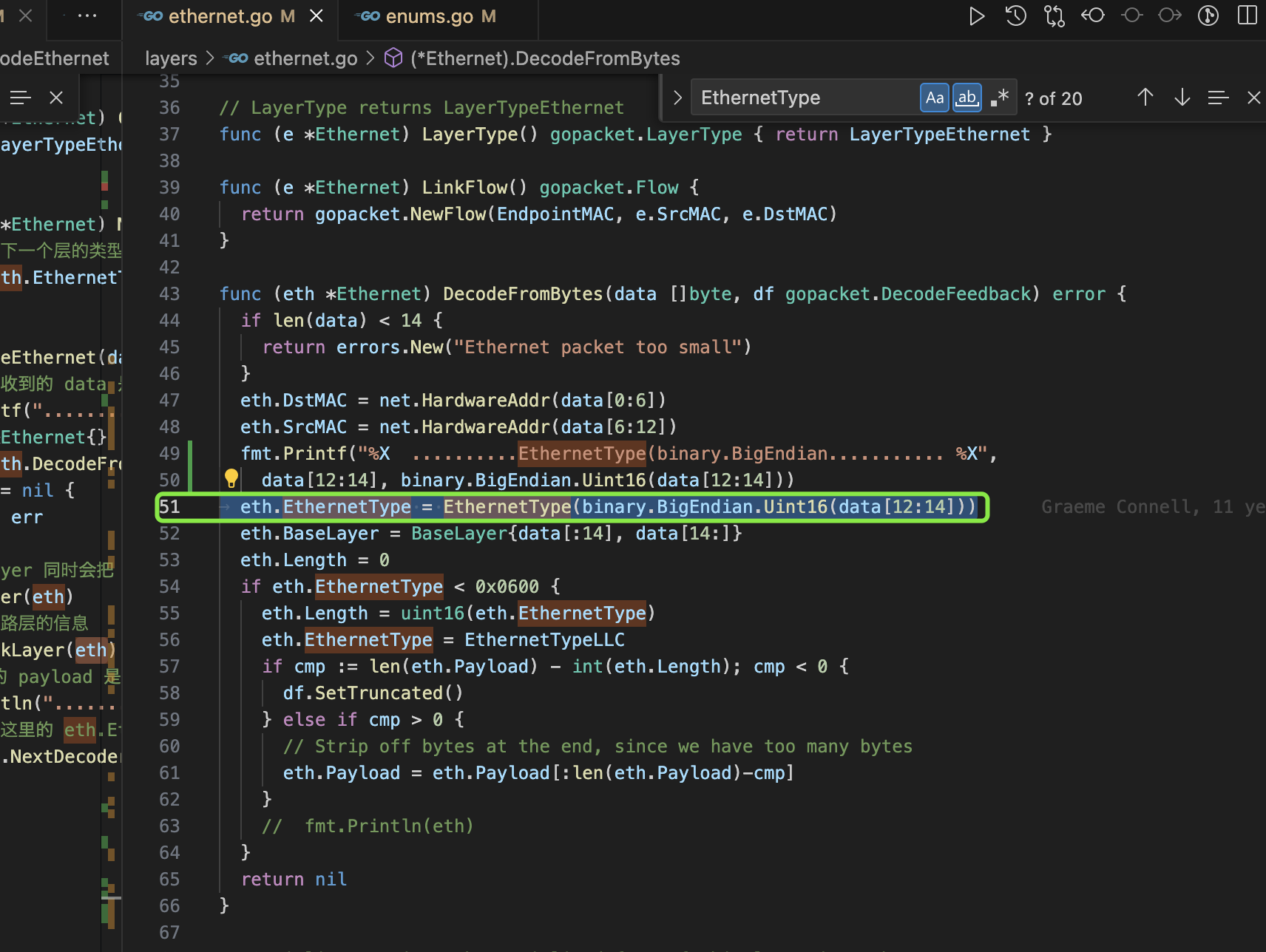This screenshot has width=1266, height=952.
Task: Open timeline history clock icon
Action: click(1015, 16)
